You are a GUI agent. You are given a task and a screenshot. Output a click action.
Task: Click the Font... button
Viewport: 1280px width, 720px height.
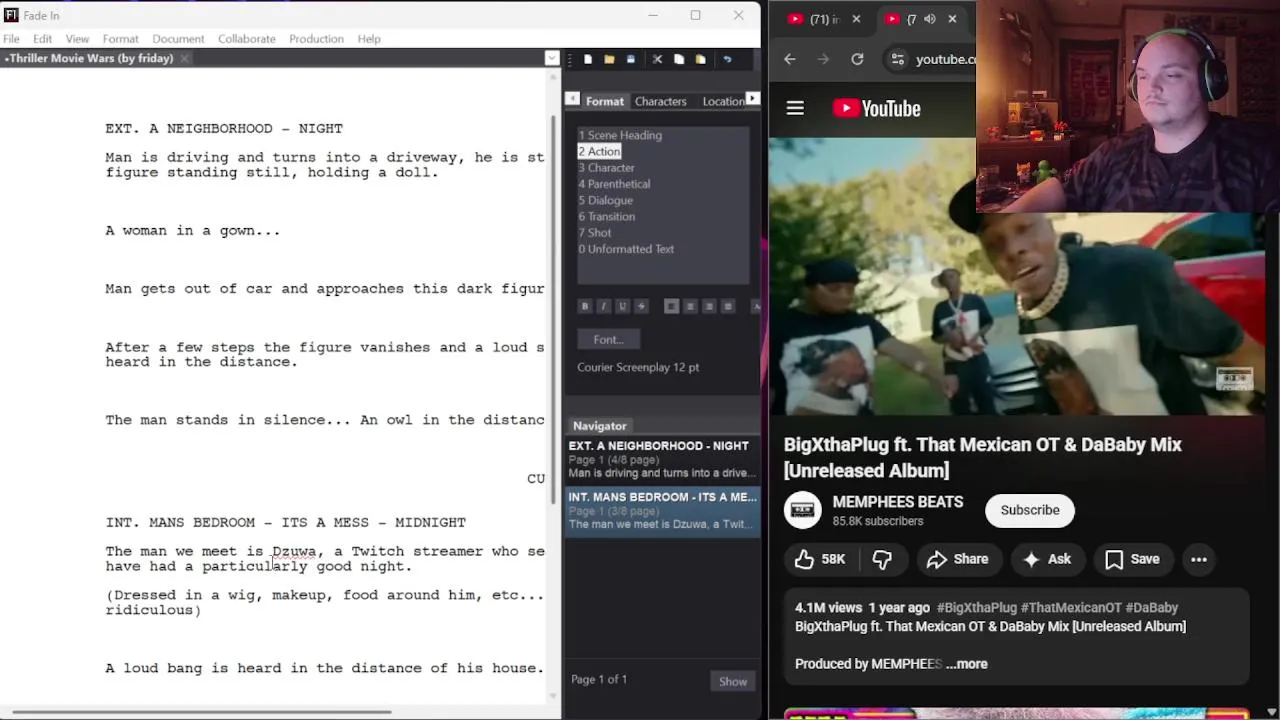(x=608, y=340)
